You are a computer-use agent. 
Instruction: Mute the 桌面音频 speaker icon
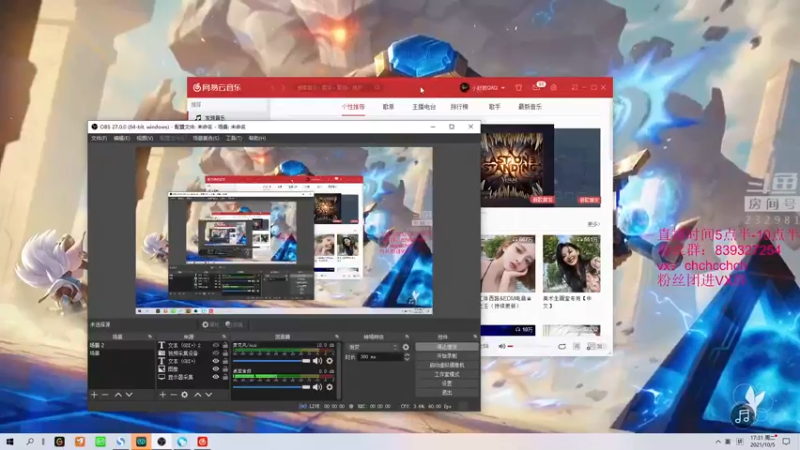(317, 387)
